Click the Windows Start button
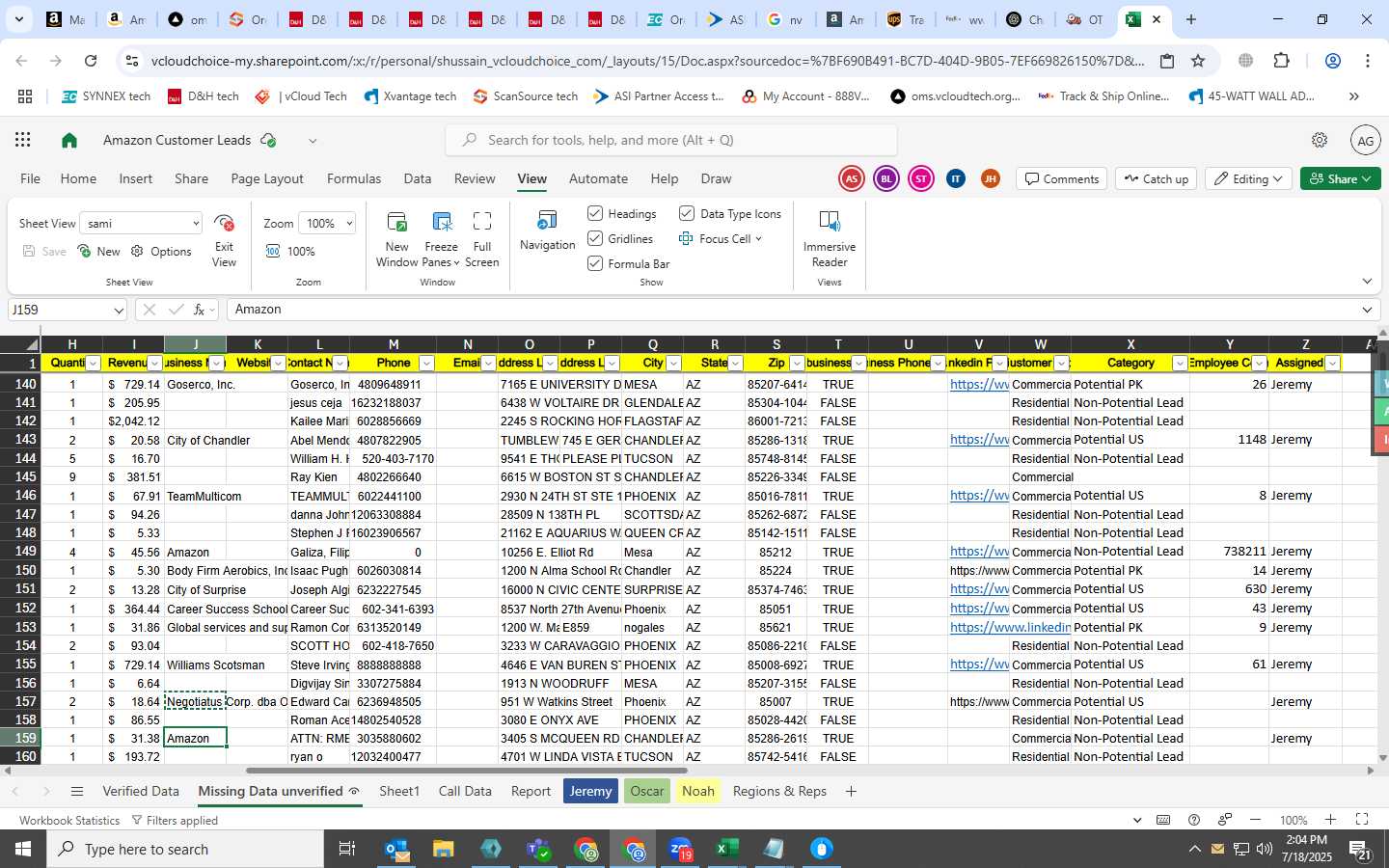The image size is (1389, 868). [23, 849]
